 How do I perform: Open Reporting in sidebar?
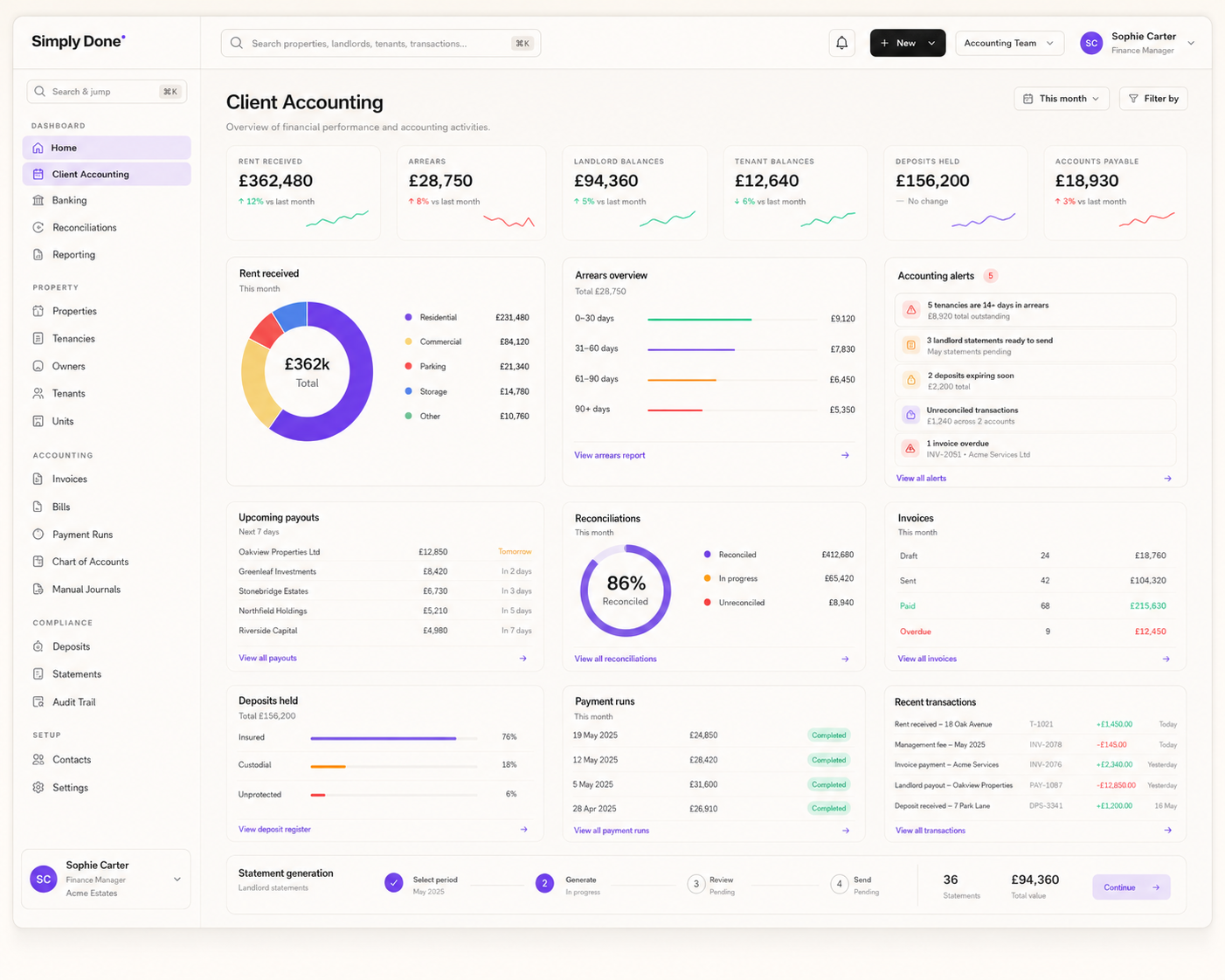(107, 254)
